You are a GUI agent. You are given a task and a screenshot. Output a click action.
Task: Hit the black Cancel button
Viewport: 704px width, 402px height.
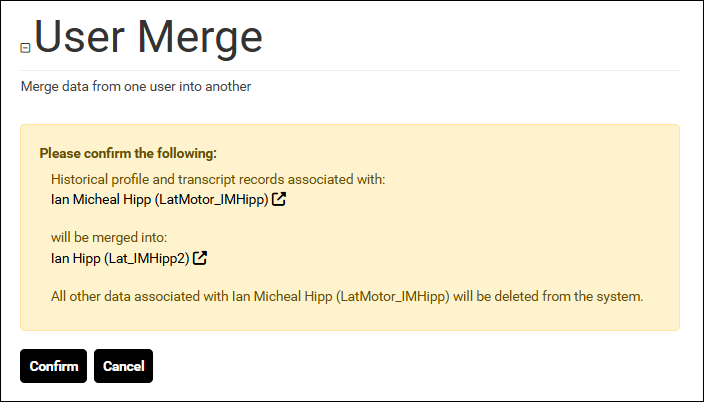pyautogui.click(x=123, y=366)
